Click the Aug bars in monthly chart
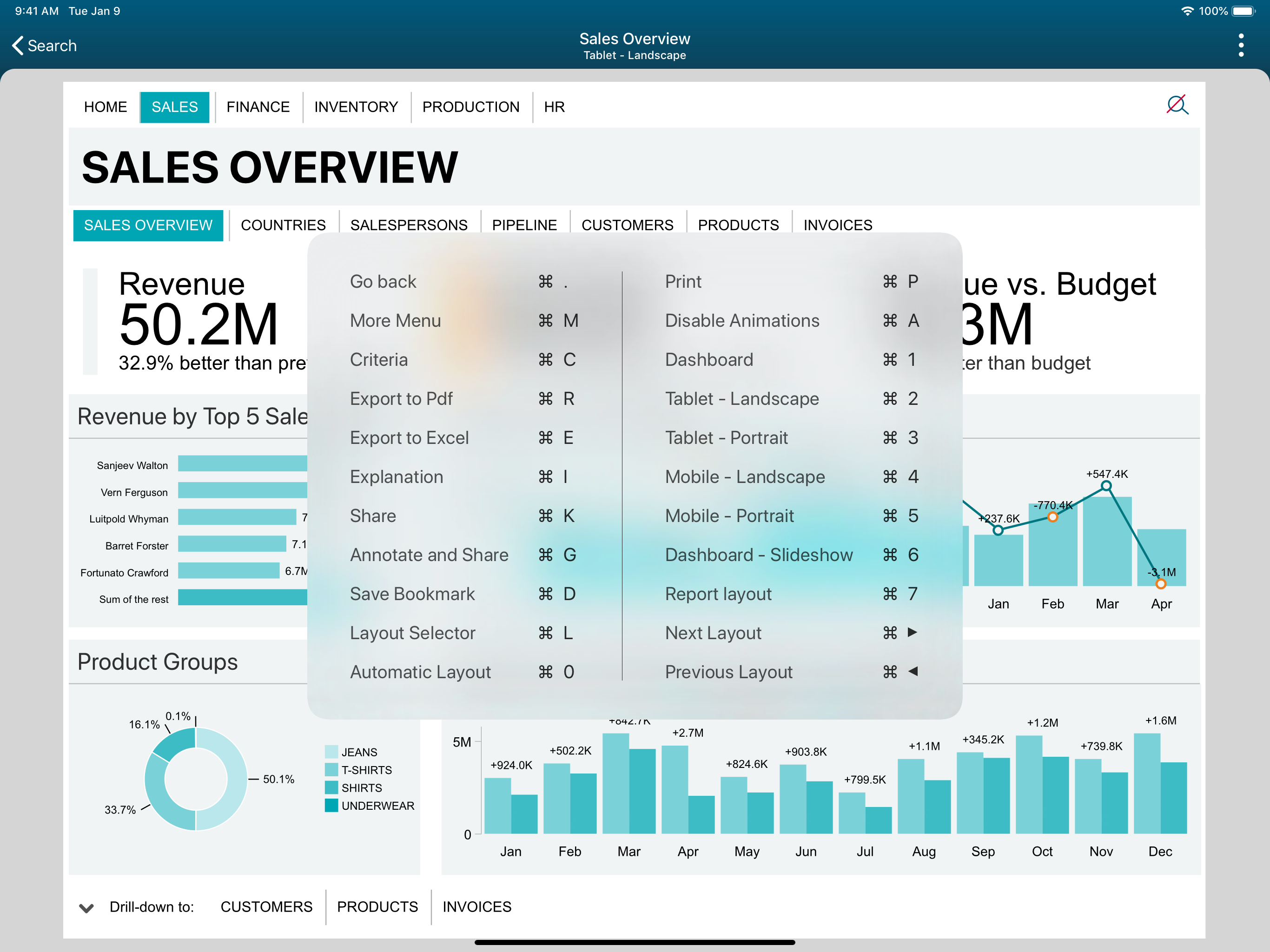The image size is (1270, 952). 924,796
